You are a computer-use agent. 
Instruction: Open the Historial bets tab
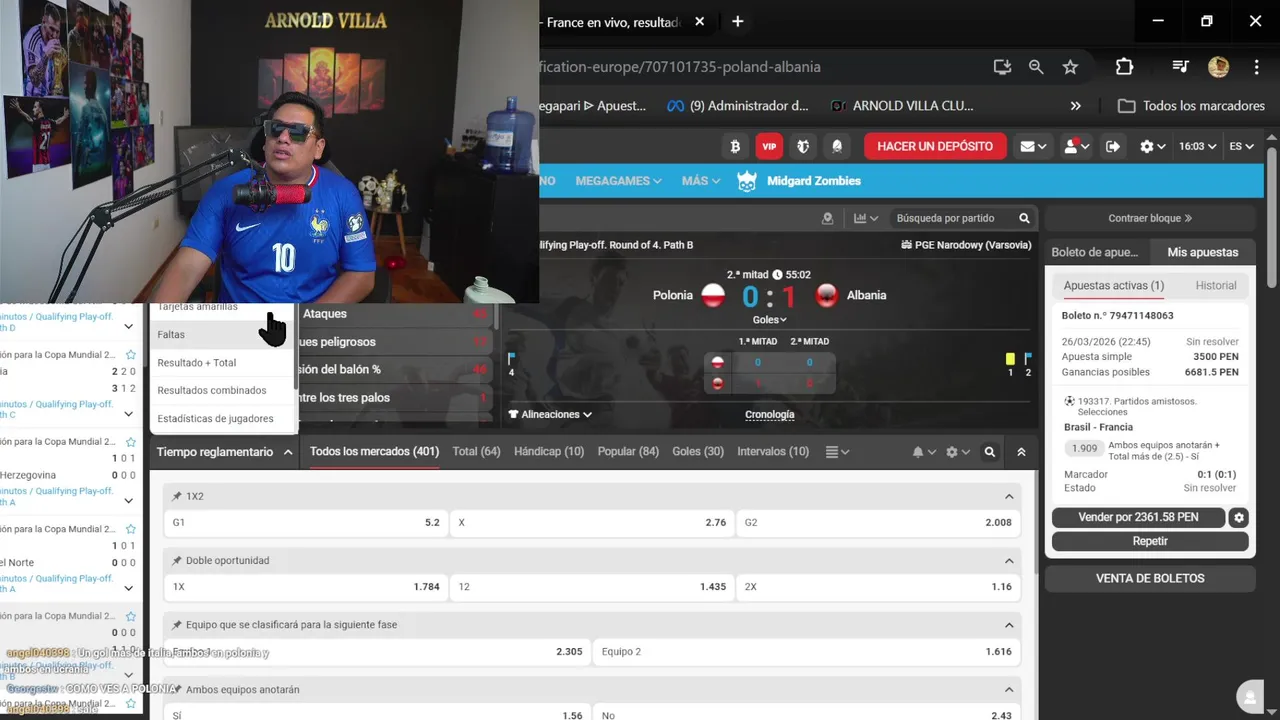(1216, 285)
